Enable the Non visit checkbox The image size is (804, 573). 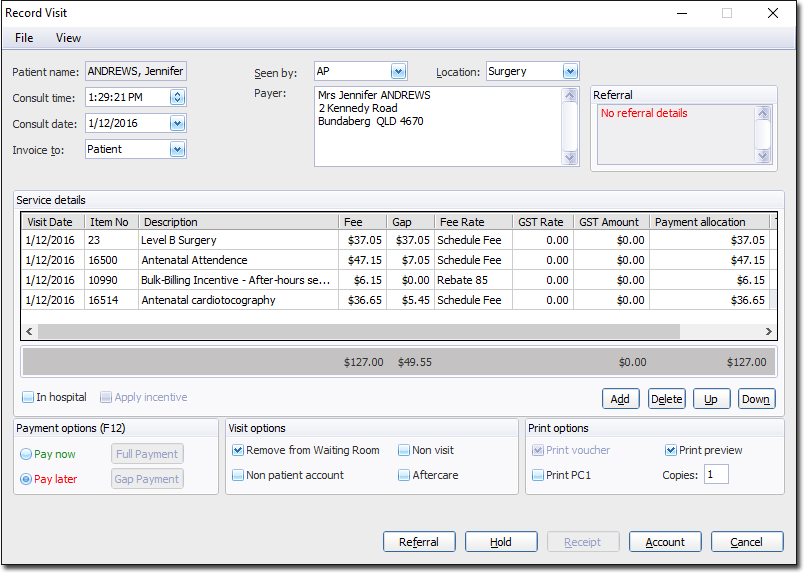coord(404,451)
